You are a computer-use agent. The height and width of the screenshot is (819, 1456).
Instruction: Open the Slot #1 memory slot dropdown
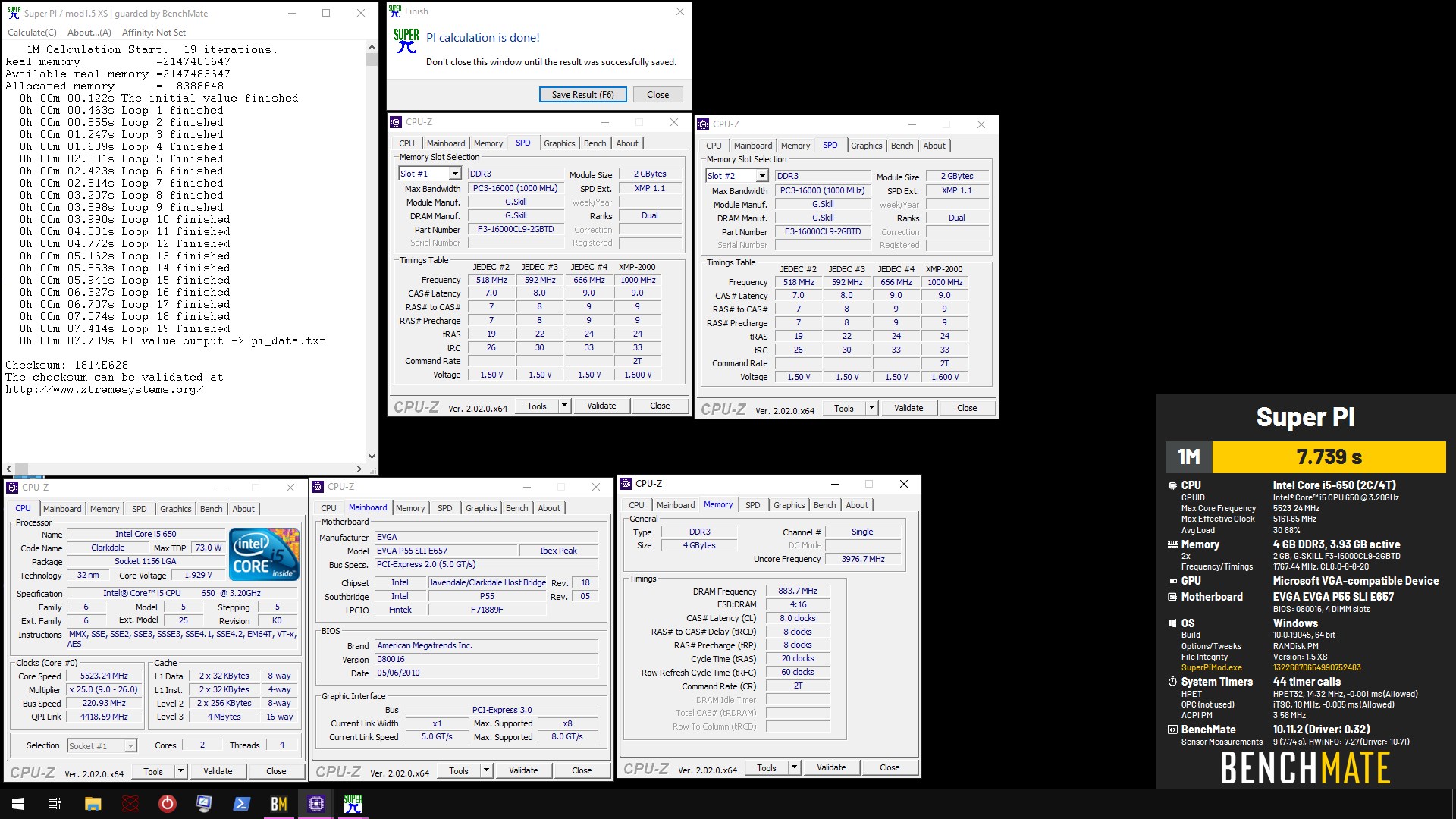point(455,174)
